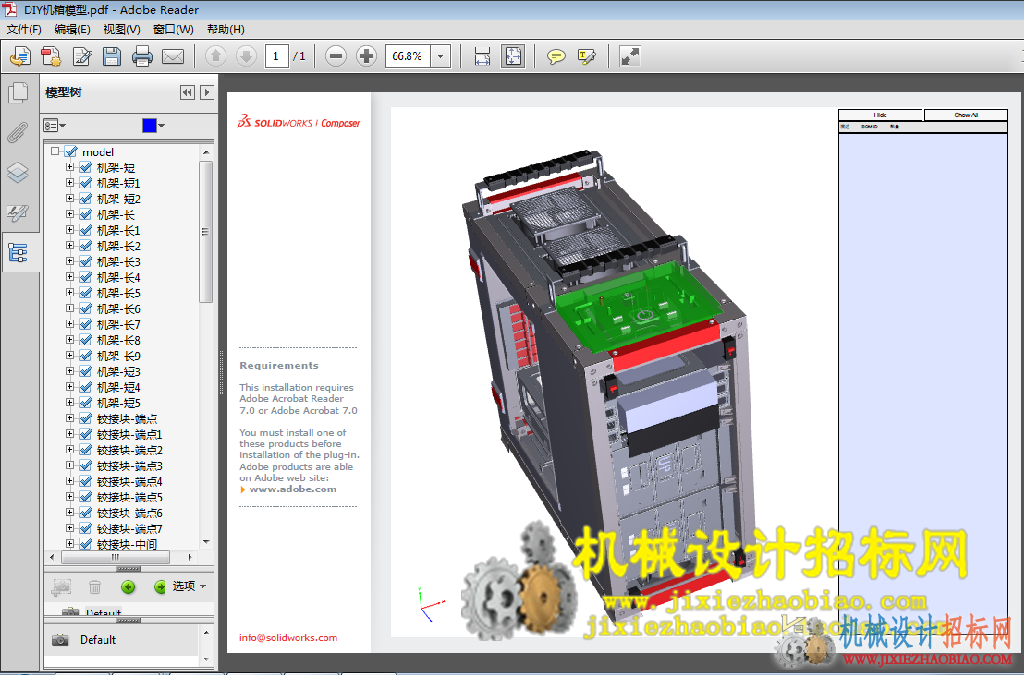Uncheck the 铰接块-端点4 checkbox

(86, 481)
